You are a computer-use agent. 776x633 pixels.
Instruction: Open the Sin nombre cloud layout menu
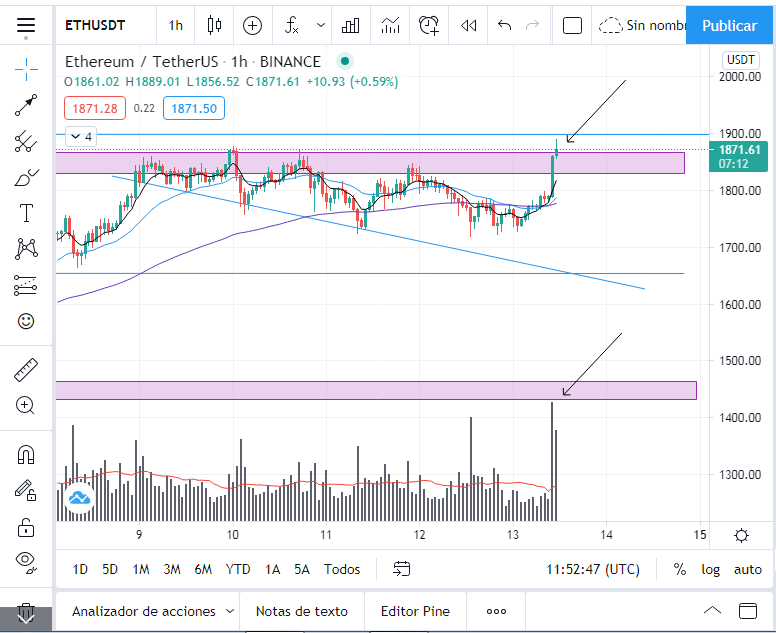(641, 25)
